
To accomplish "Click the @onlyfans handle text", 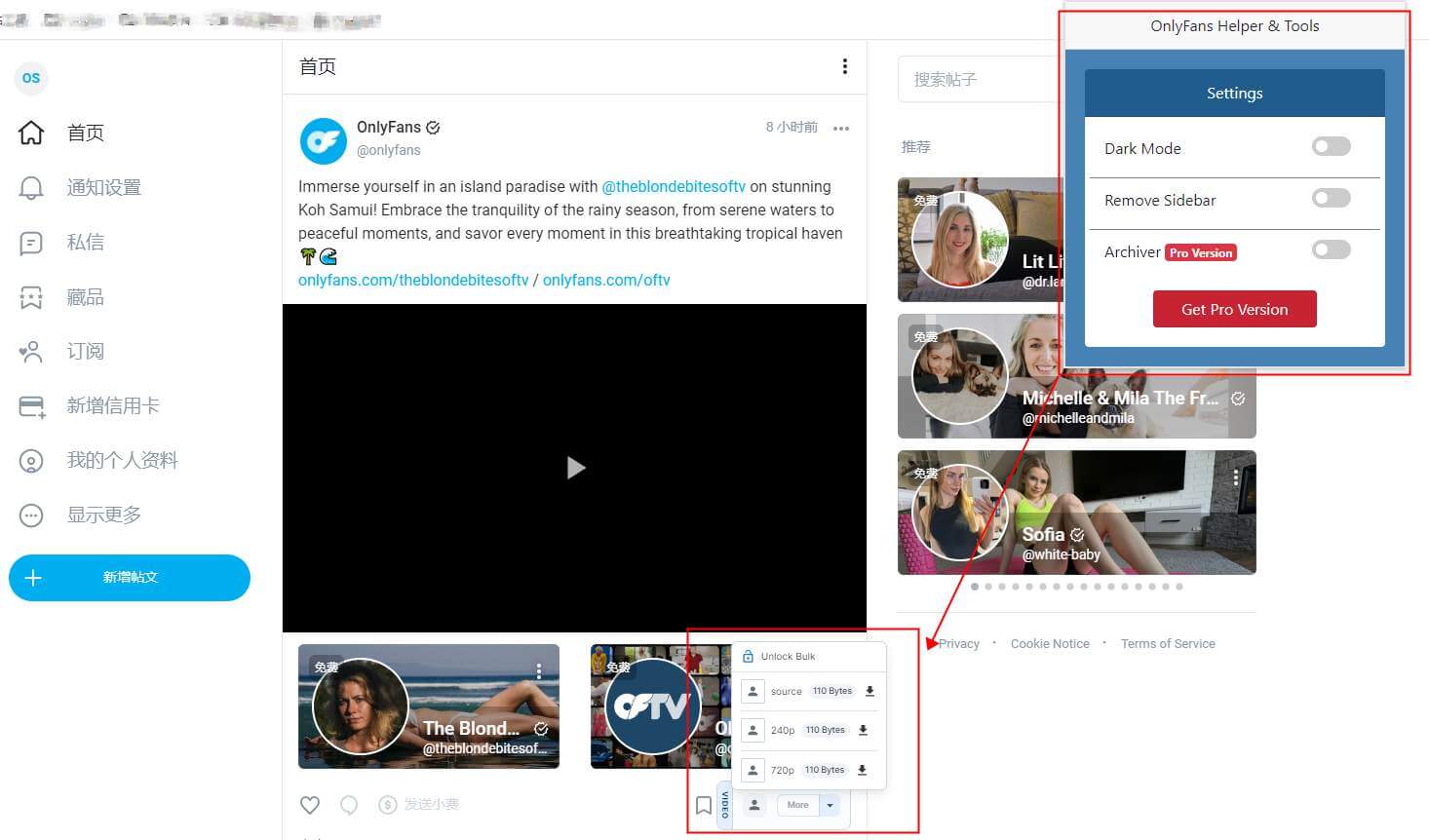I will click(389, 150).
